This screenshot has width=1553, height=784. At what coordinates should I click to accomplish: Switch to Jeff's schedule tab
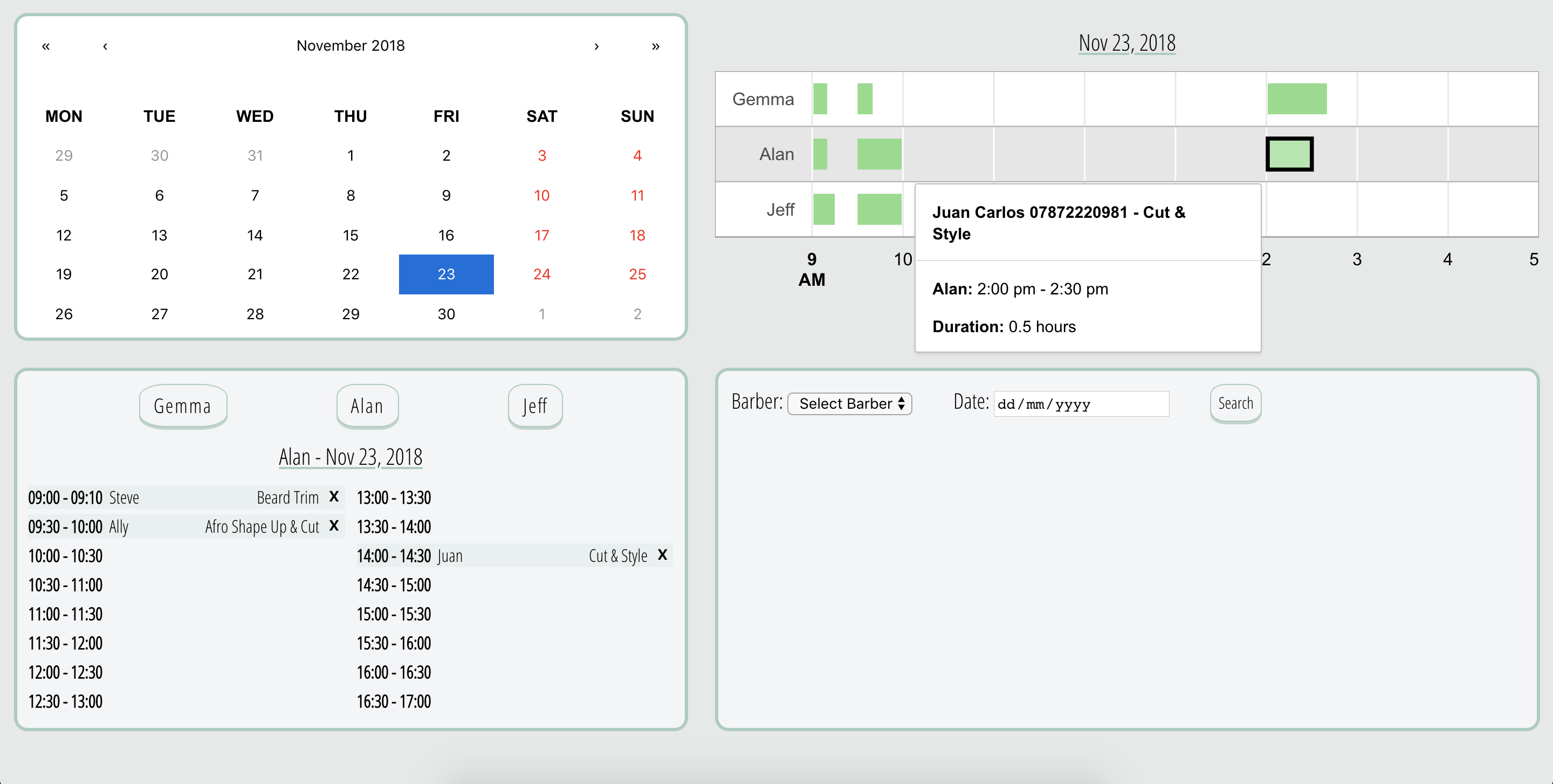[x=535, y=405]
